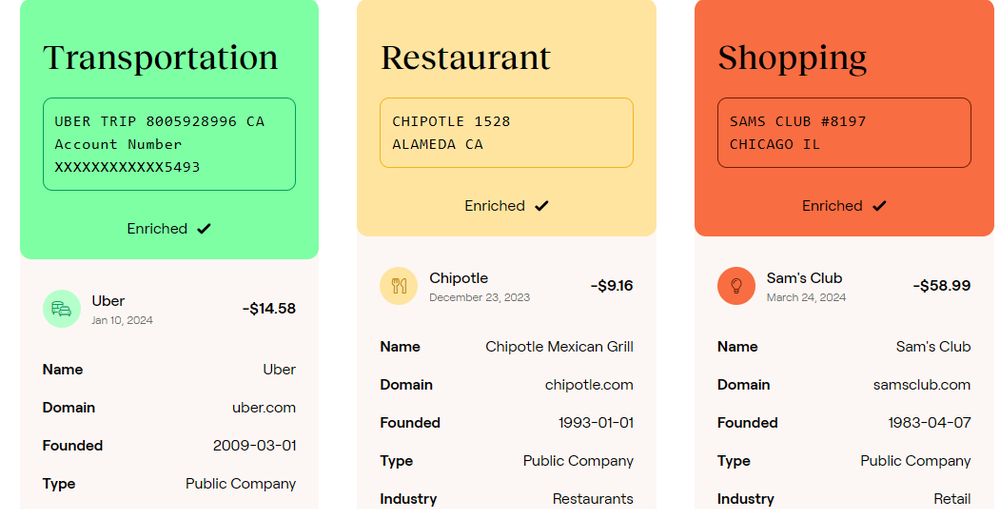The width and height of the screenshot is (1000, 509).
Task: Click the Restaurant card heading
Action: pyautogui.click(x=466, y=58)
